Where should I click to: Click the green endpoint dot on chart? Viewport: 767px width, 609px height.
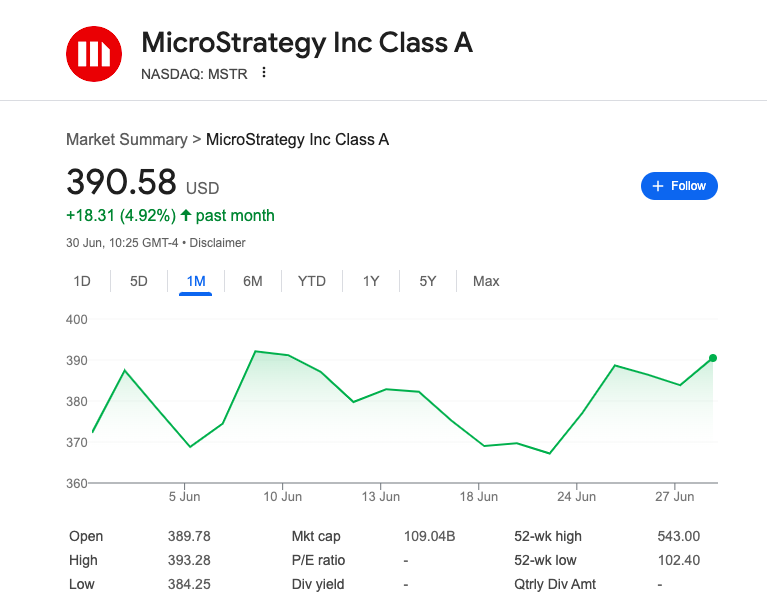click(713, 357)
